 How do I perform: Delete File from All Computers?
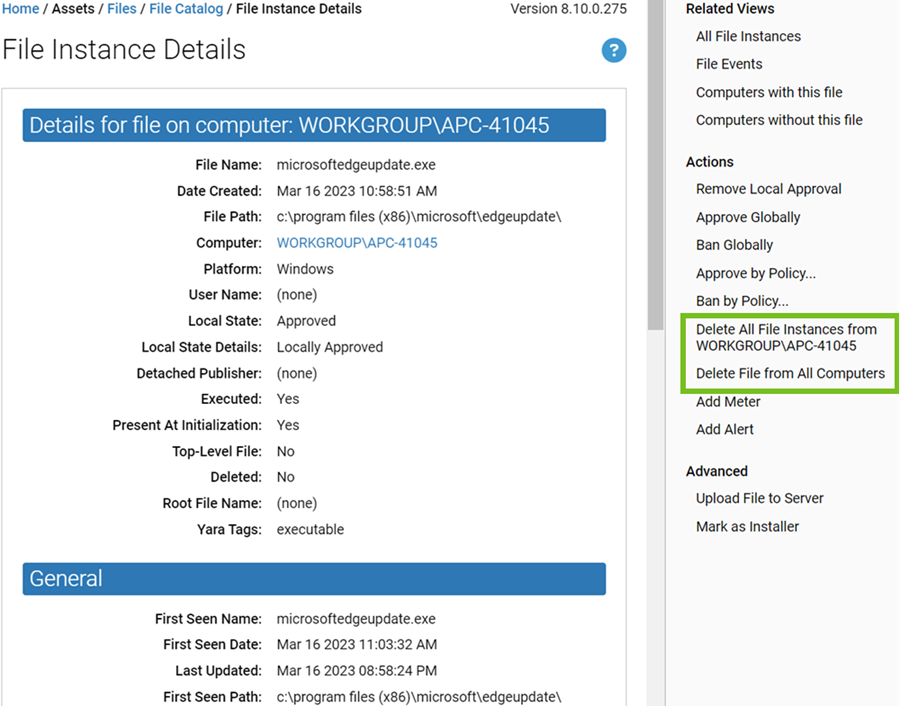pos(786,373)
